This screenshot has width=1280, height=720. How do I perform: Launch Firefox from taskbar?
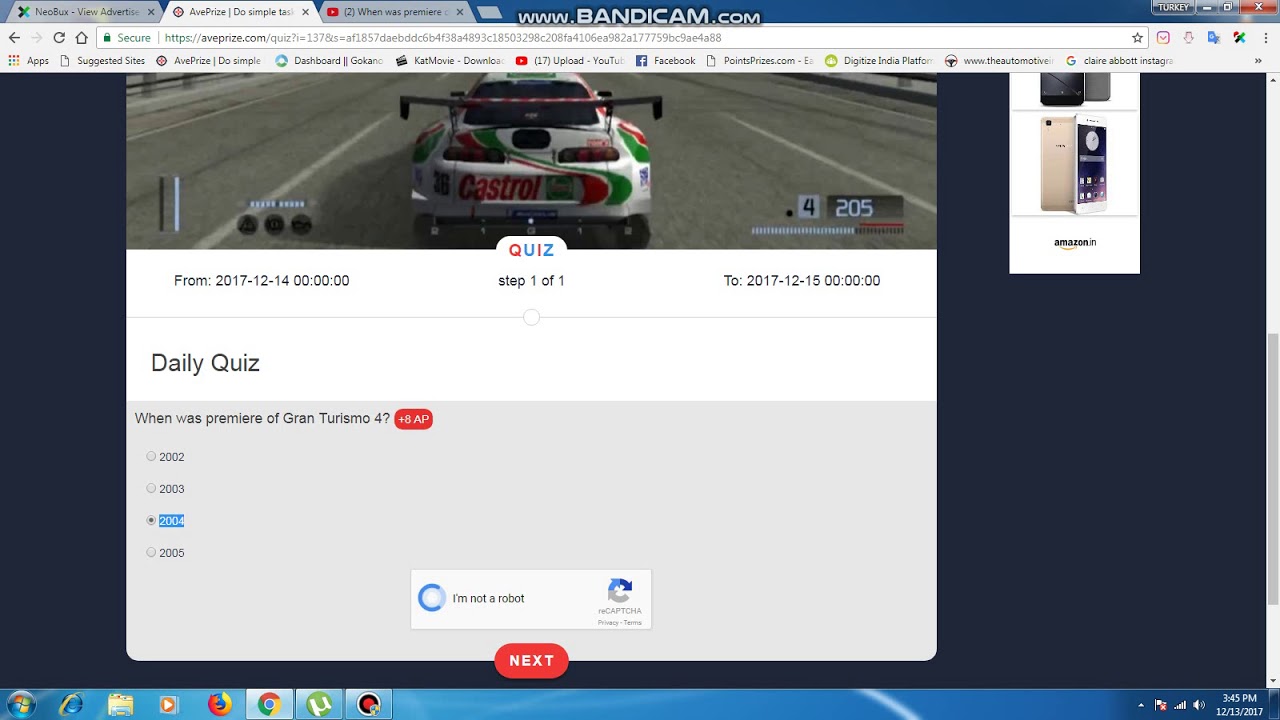click(x=219, y=704)
